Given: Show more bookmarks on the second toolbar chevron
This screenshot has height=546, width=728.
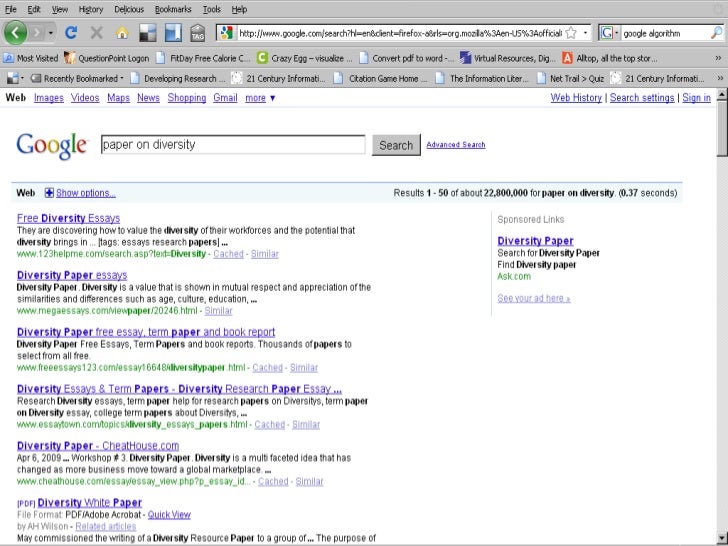Looking at the screenshot, I should [720, 78].
